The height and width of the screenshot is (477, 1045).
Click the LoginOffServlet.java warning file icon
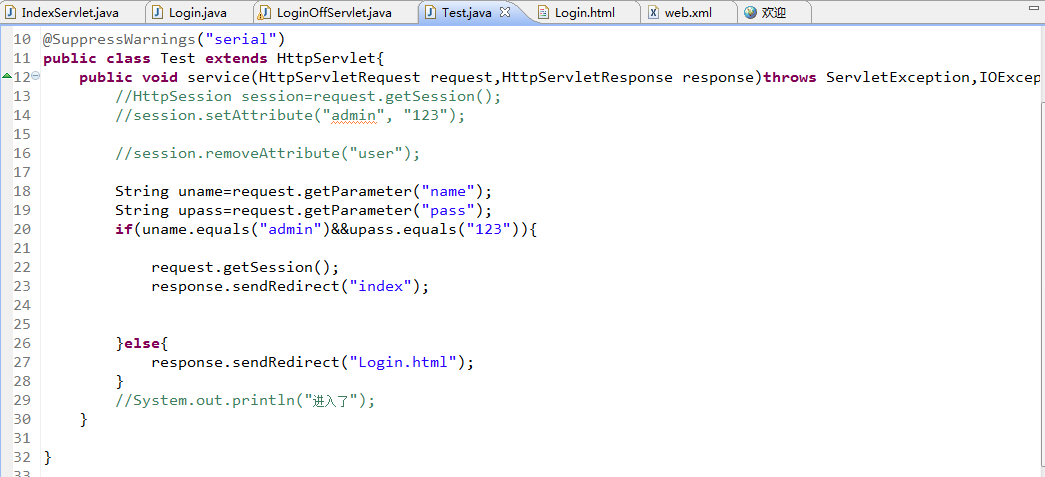(x=265, y=13)
